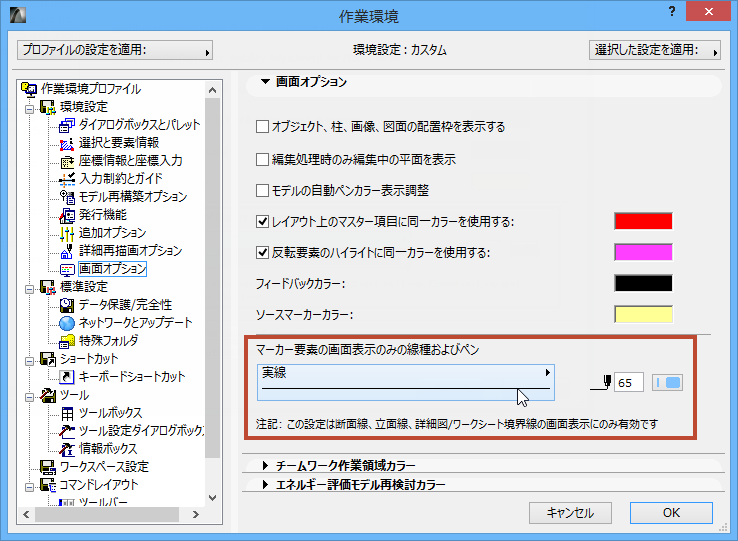The image size is (738, 541).
Task: Click the tree horizontal scroll right arrow
Action: coord(196,515)
